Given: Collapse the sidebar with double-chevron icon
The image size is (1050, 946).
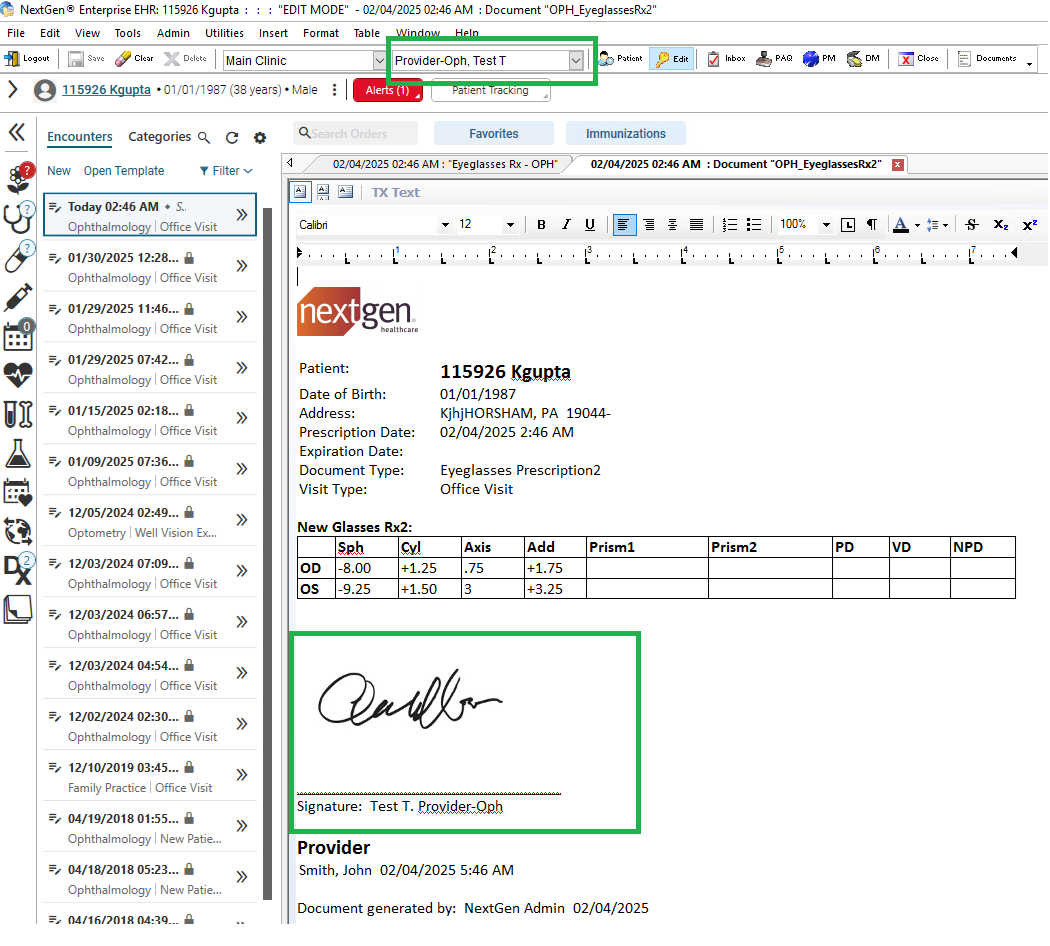Looking at the screenshot, I should point(17,132).
